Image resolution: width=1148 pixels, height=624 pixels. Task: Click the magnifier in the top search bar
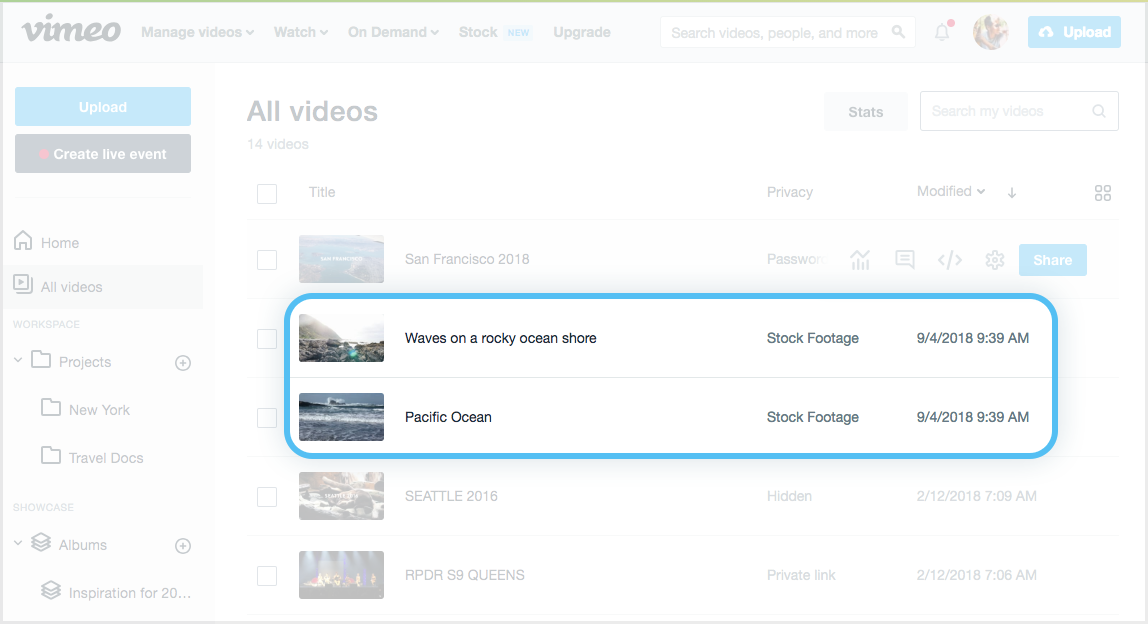tap(898, 32)
